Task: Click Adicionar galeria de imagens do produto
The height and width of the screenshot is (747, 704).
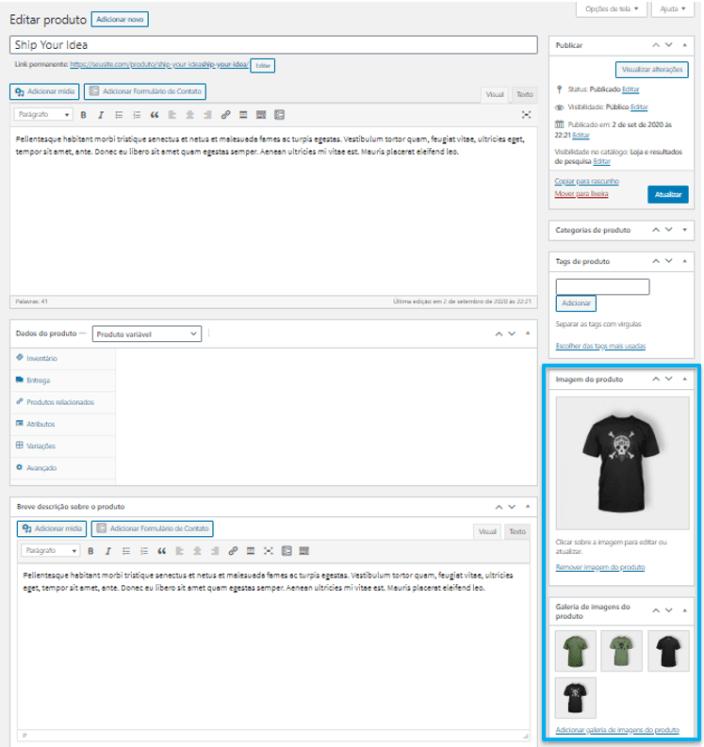Action: tap(617, 730)
